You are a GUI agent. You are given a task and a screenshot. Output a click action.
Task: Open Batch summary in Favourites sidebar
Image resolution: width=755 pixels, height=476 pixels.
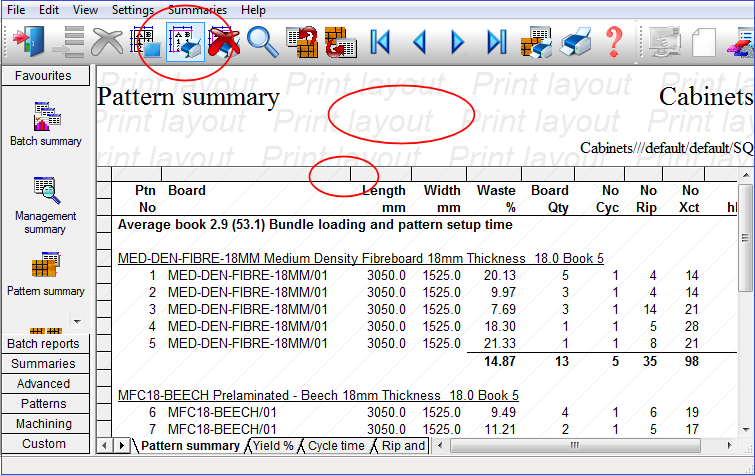click(x=46, y=124)
